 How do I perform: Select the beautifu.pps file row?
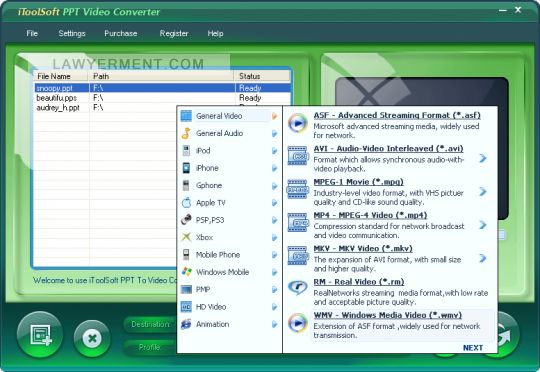(x=162, y=98)
